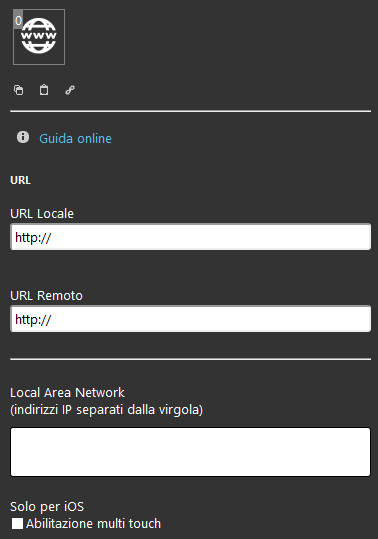Click the chain link icon
This screenshot has width=378, height=539.
click(70, 90)
